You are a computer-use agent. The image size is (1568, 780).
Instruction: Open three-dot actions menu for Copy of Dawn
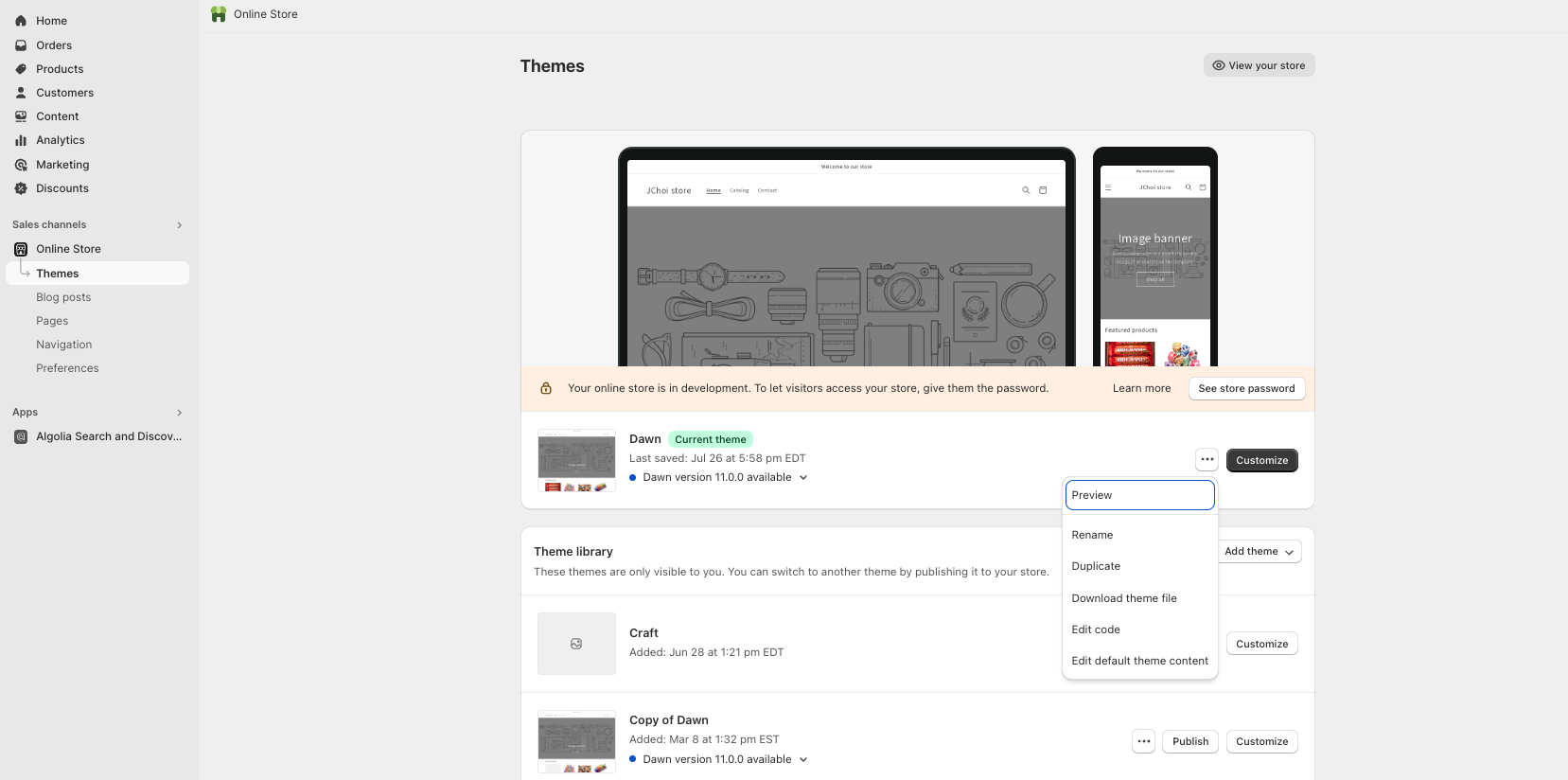tap(1144, 741)
